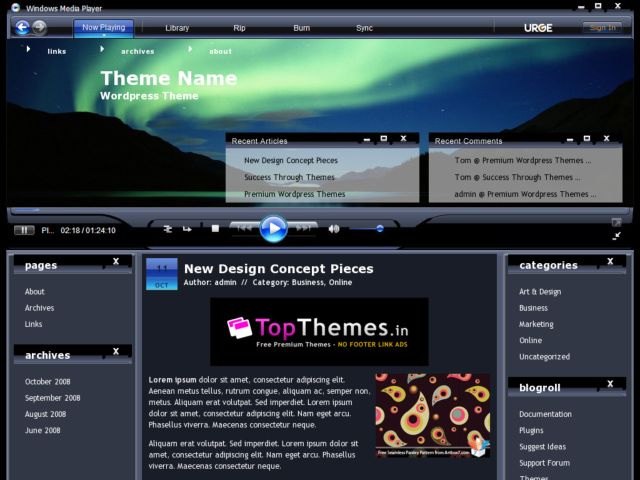Open the Rip tab
The image size is (640, 480).
[239, 28]
